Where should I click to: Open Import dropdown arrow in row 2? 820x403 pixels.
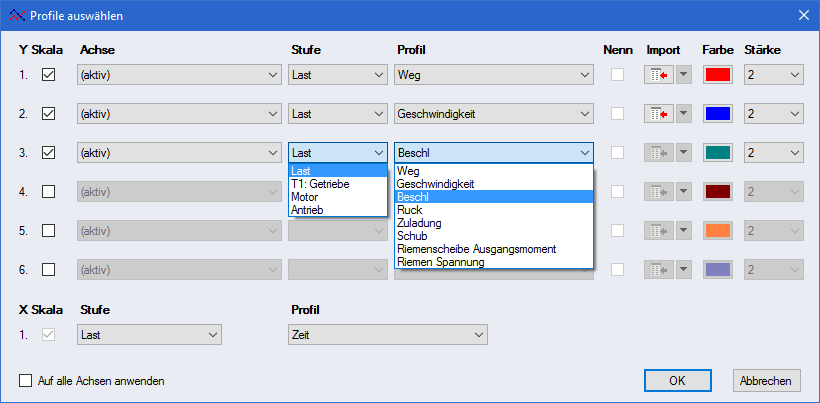pyautogui.click(x=684, y=114)
